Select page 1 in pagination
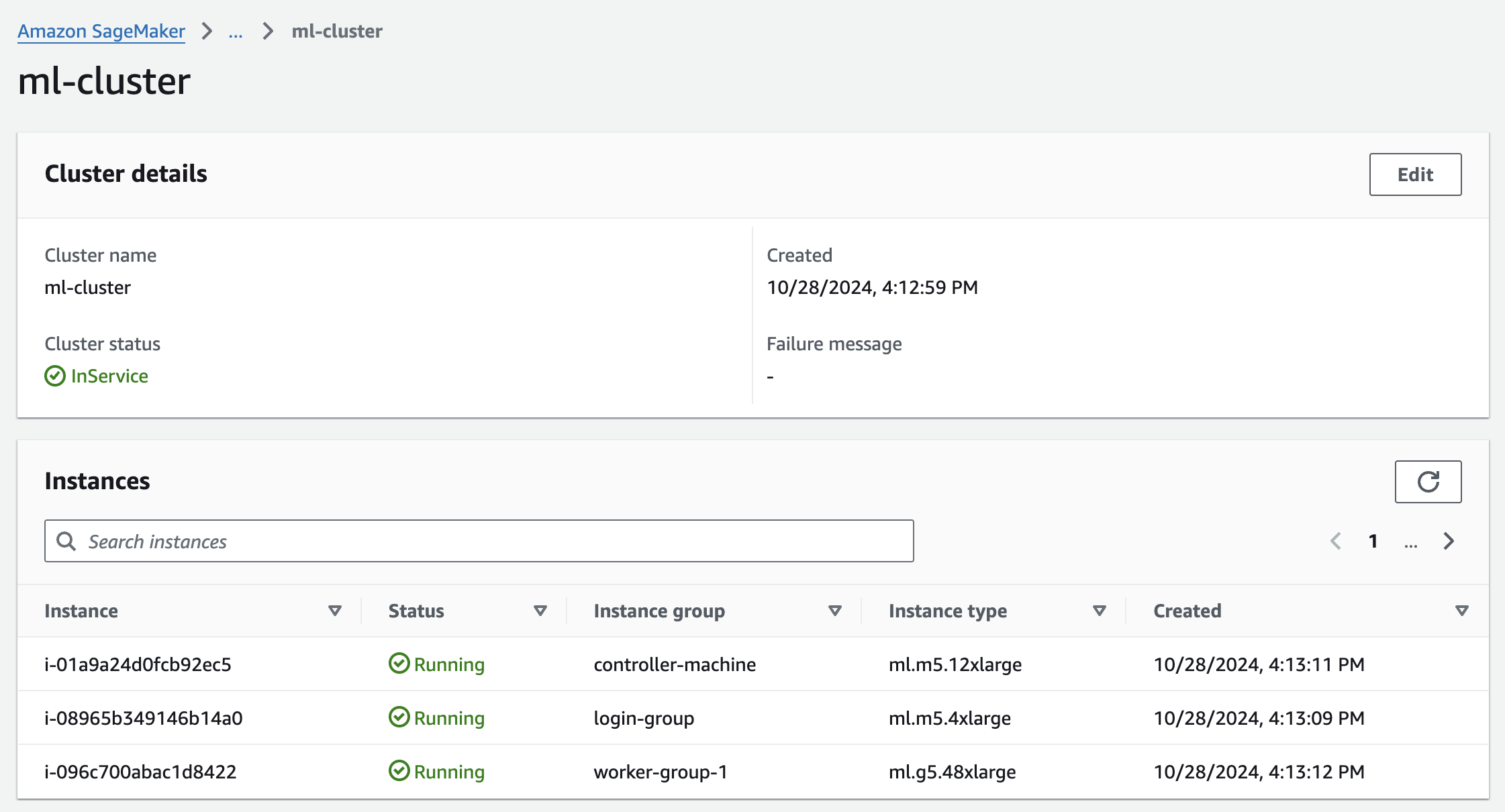This screenshot has width=1505, height=812. point(1373,541)
